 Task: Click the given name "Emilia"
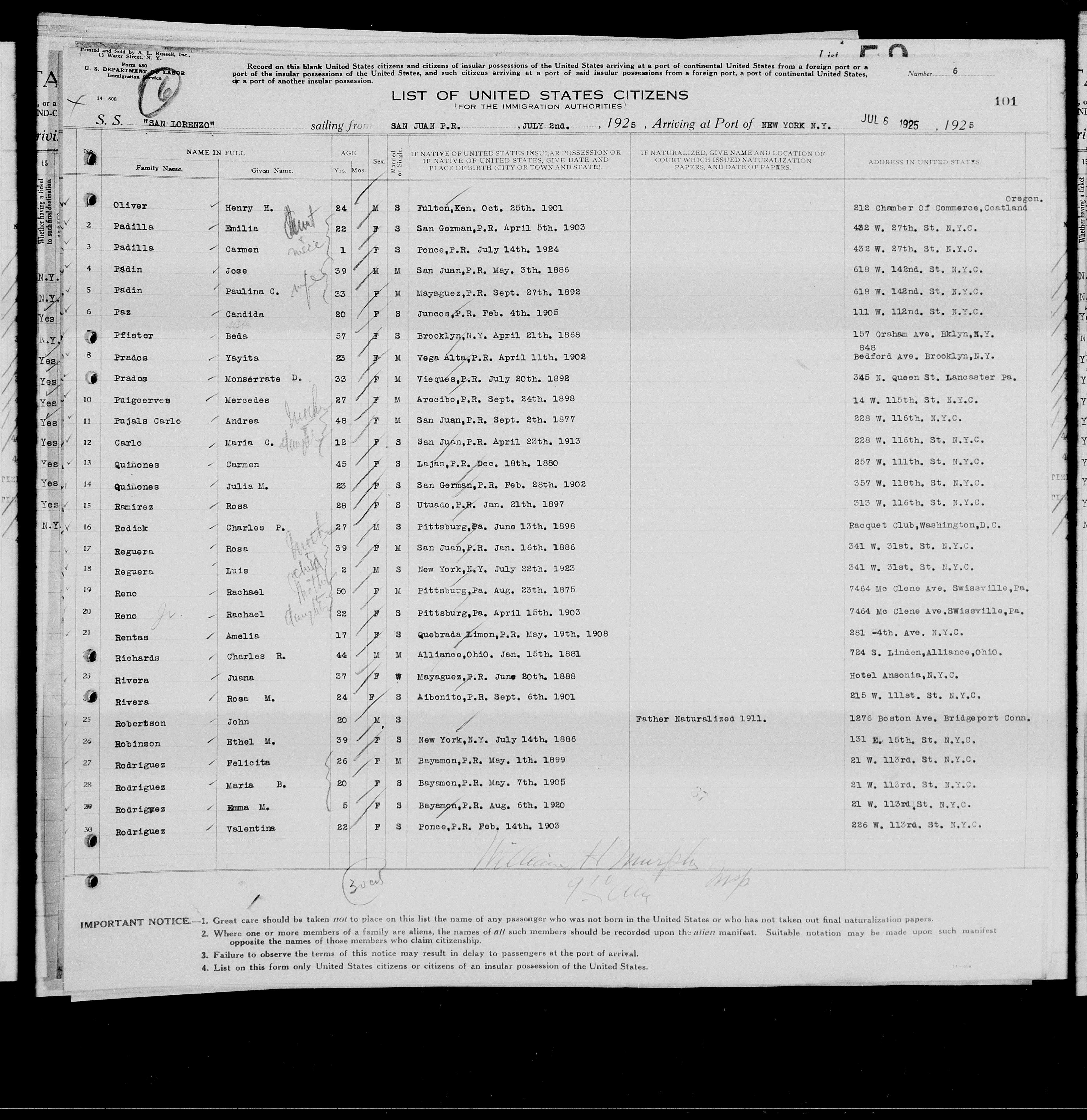click(x=242, y=229)
